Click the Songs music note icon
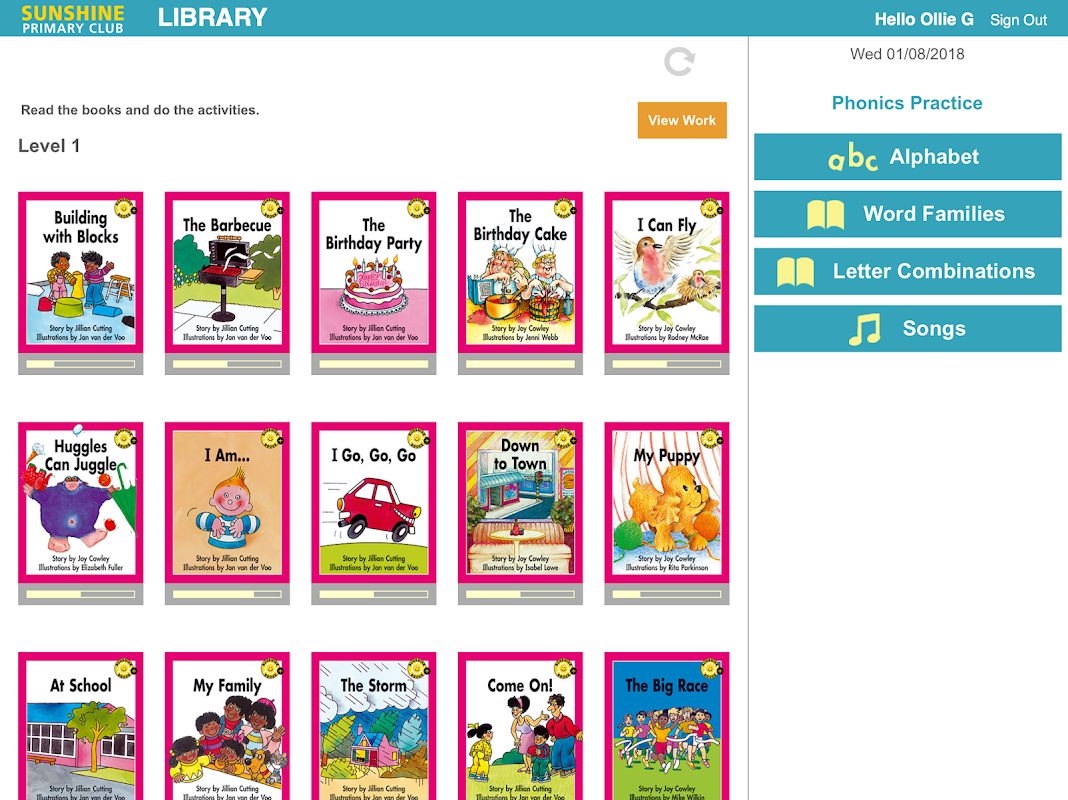Image resolution: width=1068 pixels, height=800 pixels. coord(864,330)
